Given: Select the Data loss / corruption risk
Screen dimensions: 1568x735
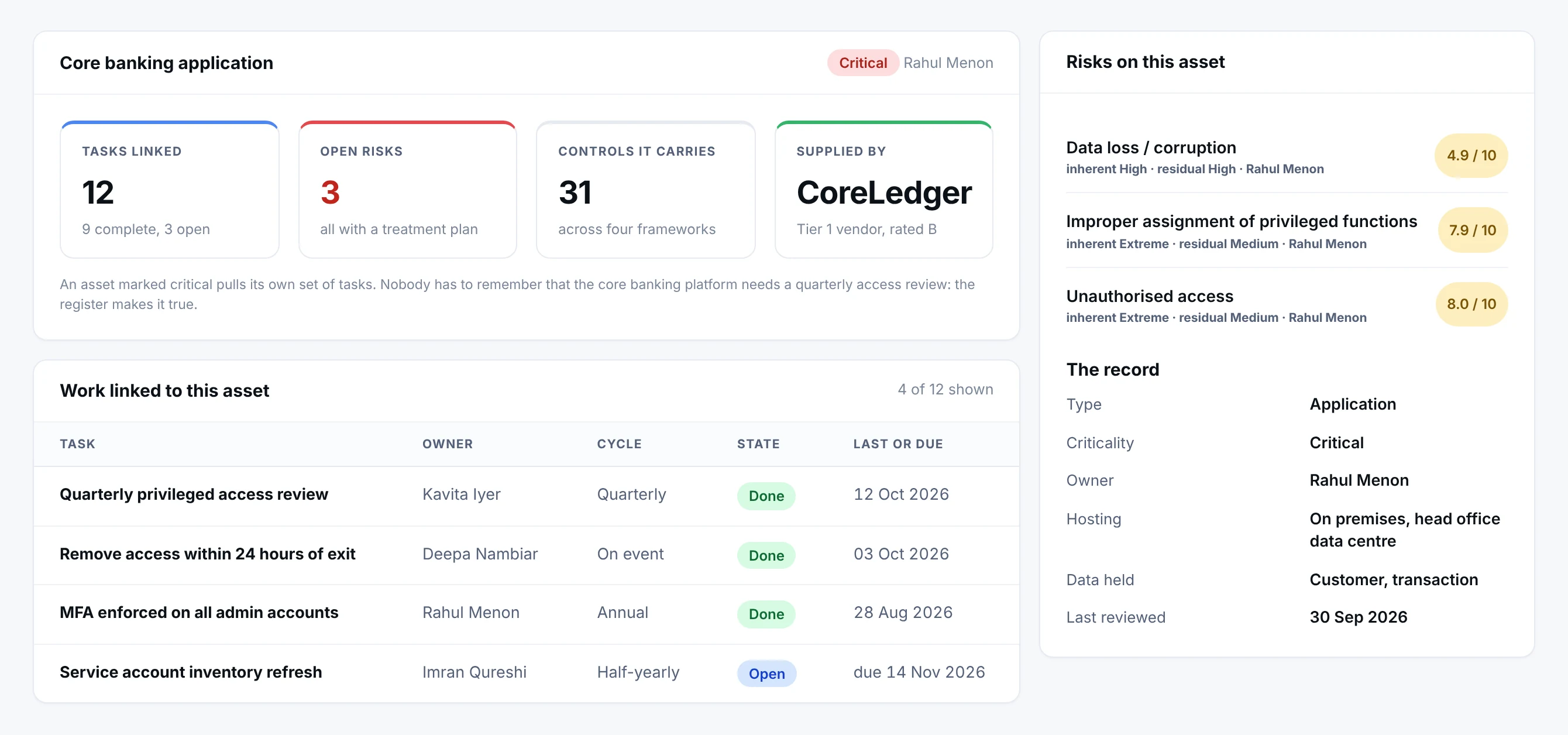Looking at the screenshot, I should coord(1286,156).
